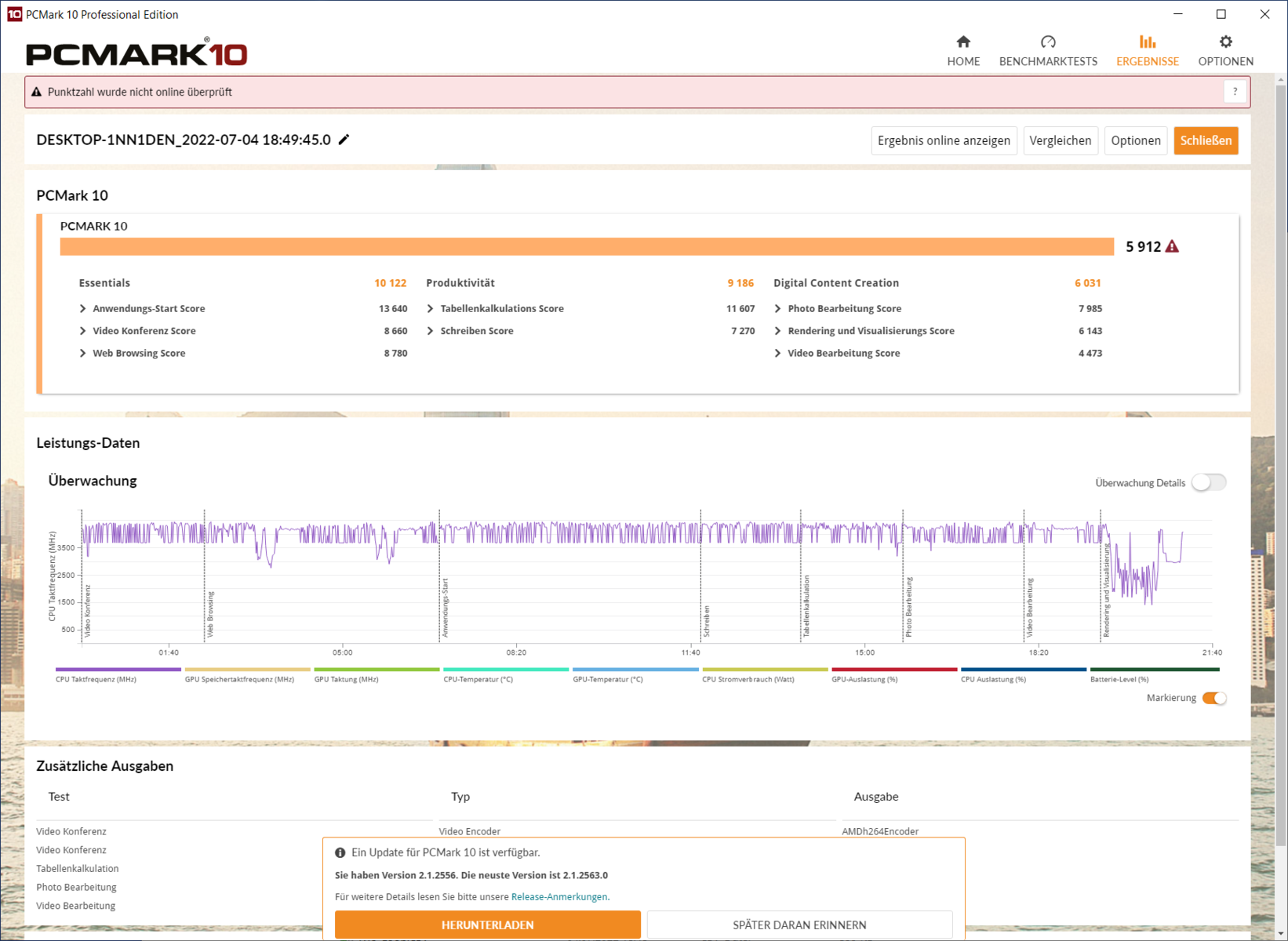The width and height of the screenshot is (1288, 941).
Task: Expand the Tabellenkalkulations Score row
Action: [x=430, y=308]
